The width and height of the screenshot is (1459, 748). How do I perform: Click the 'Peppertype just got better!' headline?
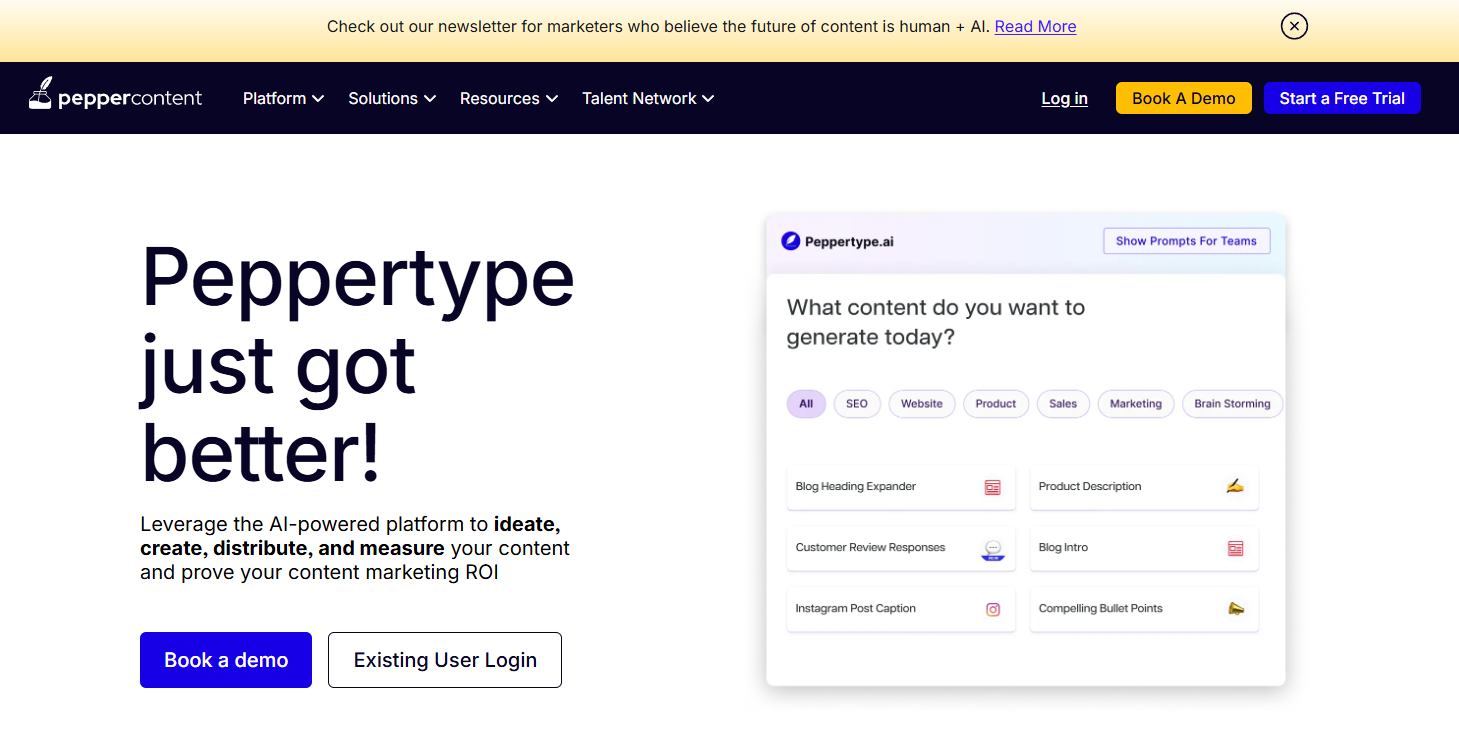358,363
